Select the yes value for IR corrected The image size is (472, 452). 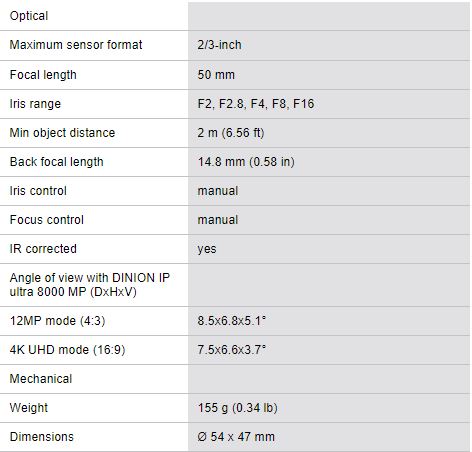pyautogui.click(x=207, y=249)
